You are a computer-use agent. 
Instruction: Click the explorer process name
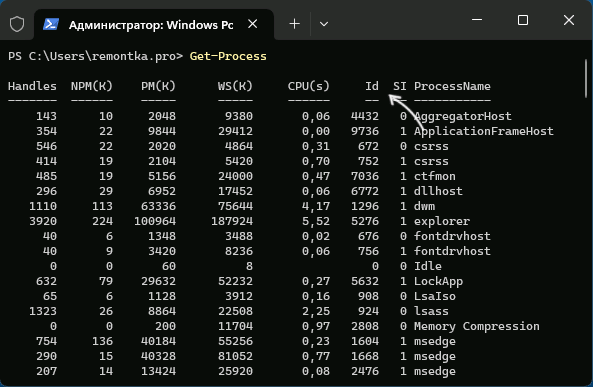click(442, 221)
